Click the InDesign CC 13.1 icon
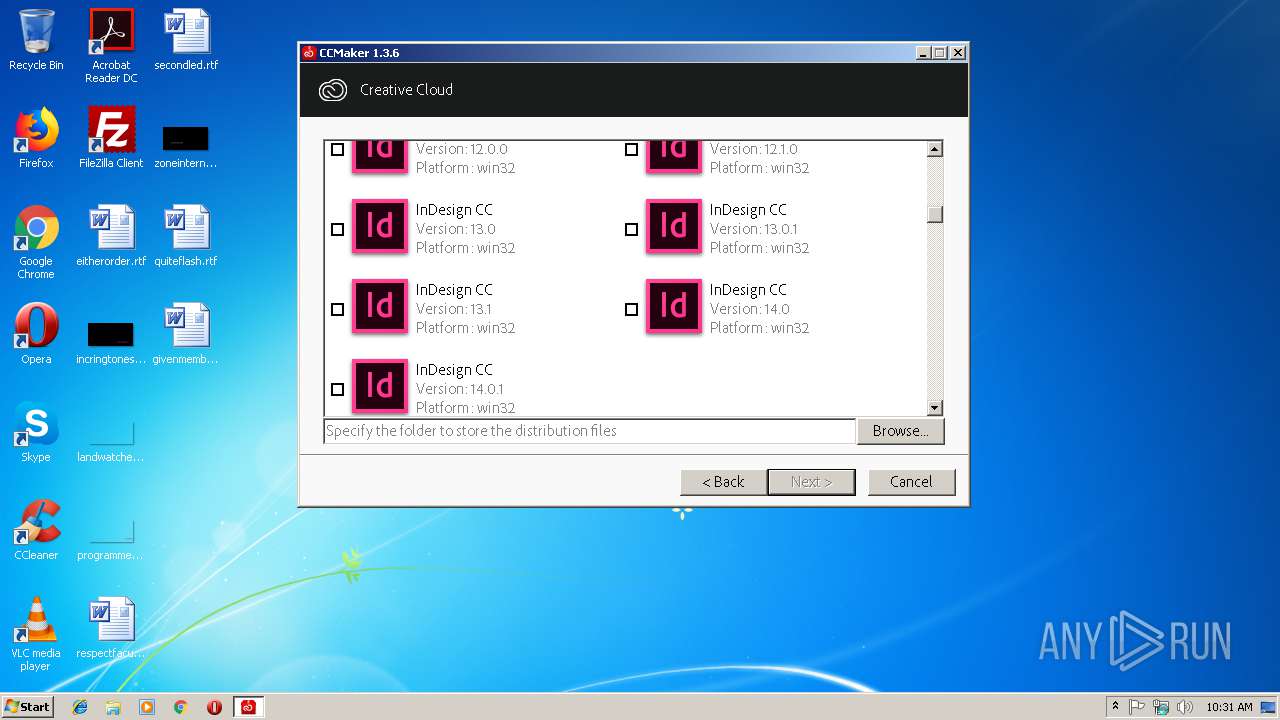The height and width of the screenshot is (720, 1280). (x=380, y=306)
